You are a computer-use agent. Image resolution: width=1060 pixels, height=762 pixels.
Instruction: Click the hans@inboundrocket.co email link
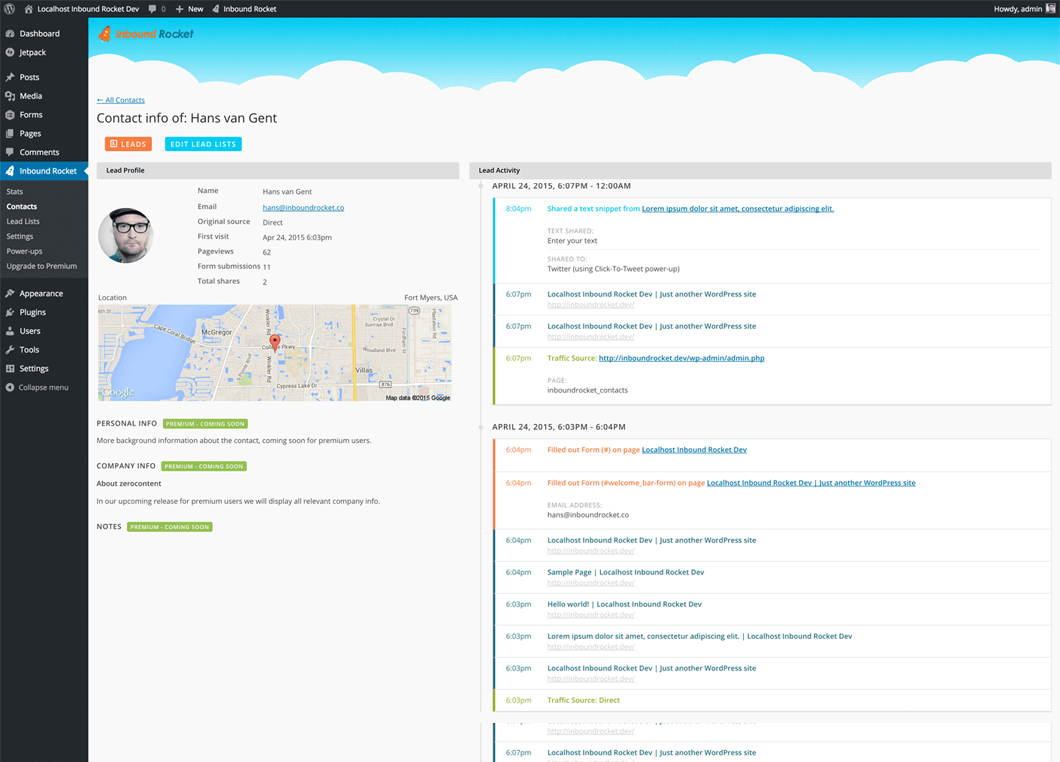tap(303, 207)
